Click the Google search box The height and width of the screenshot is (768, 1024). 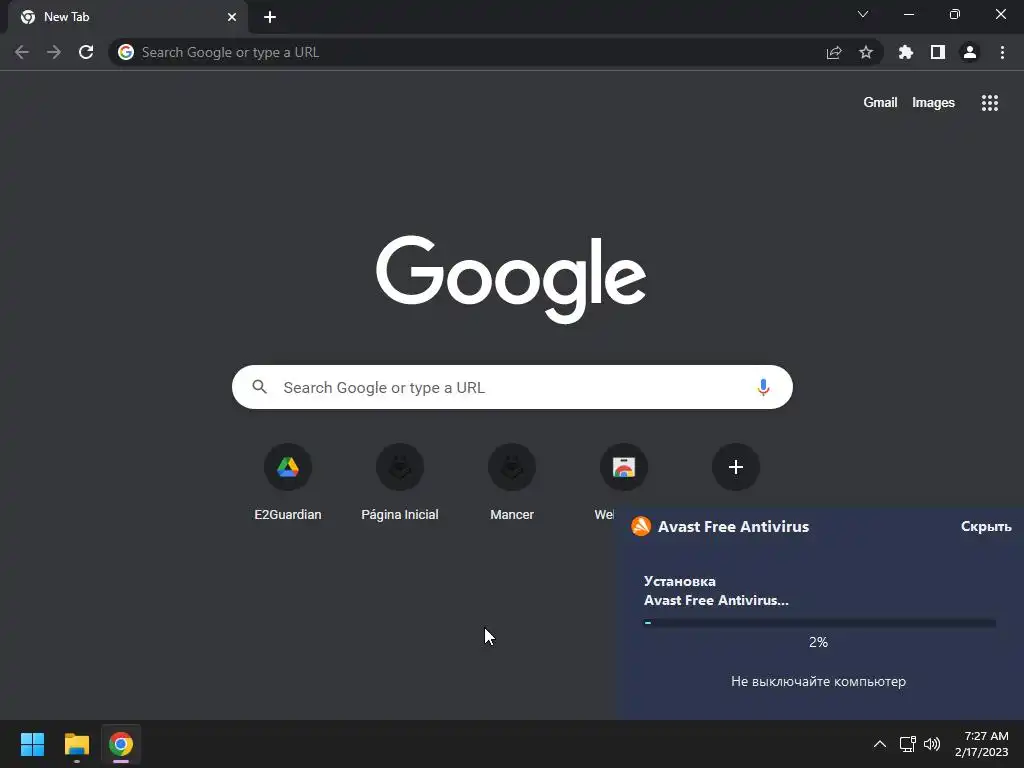512,387
